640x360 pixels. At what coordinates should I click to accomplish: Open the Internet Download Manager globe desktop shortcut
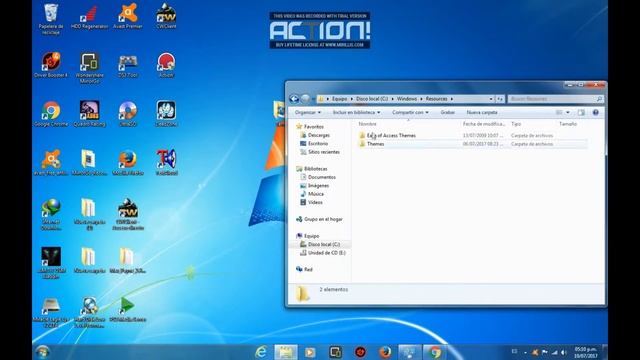[x=51, y=214]
